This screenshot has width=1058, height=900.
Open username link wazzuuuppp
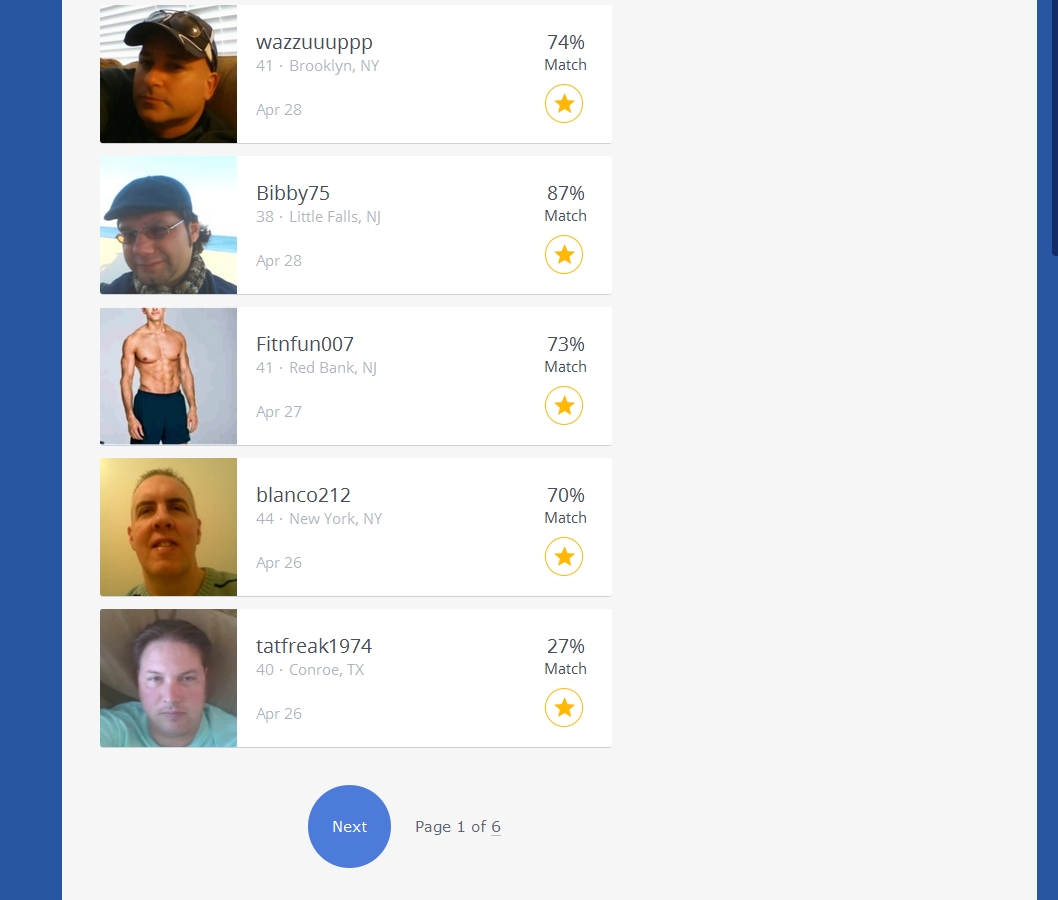(314, 43)
